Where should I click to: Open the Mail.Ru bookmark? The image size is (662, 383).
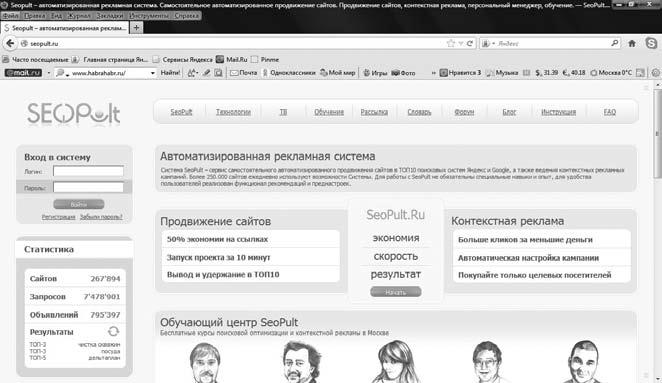pyautogui.click(x=232, y=60)
